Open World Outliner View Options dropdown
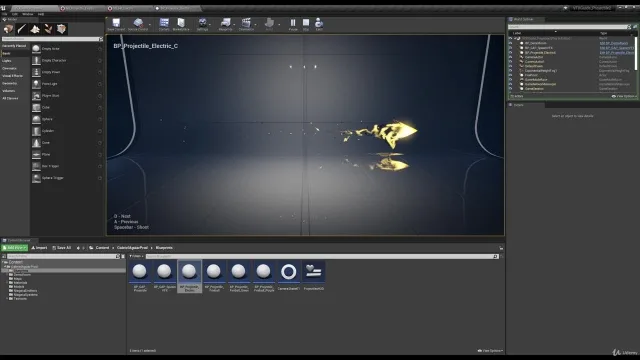 point(623,96)
